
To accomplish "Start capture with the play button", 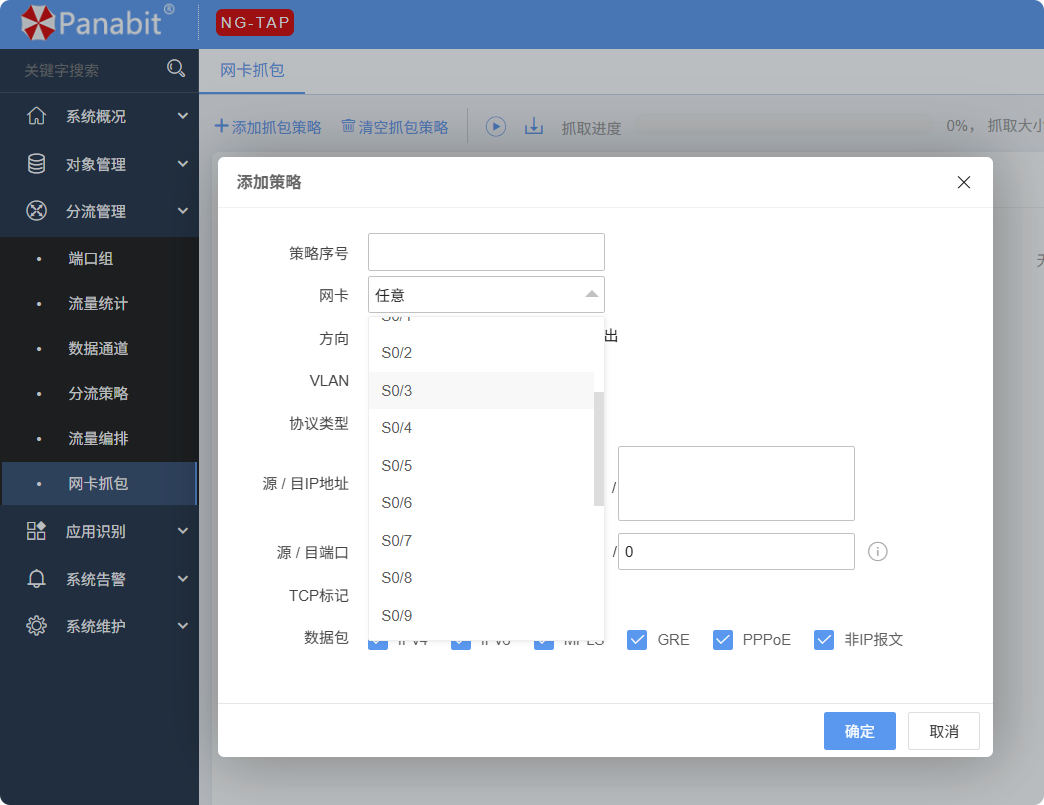I will click(x=496, y=126).
